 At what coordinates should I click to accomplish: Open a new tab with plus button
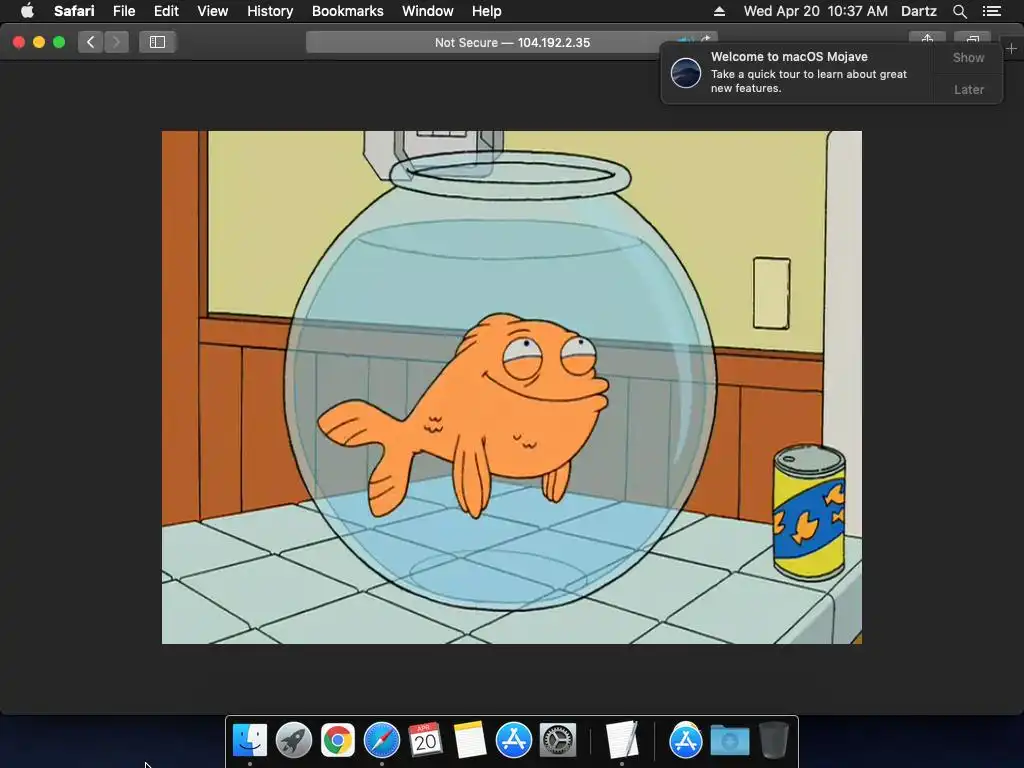(1011, 48)
